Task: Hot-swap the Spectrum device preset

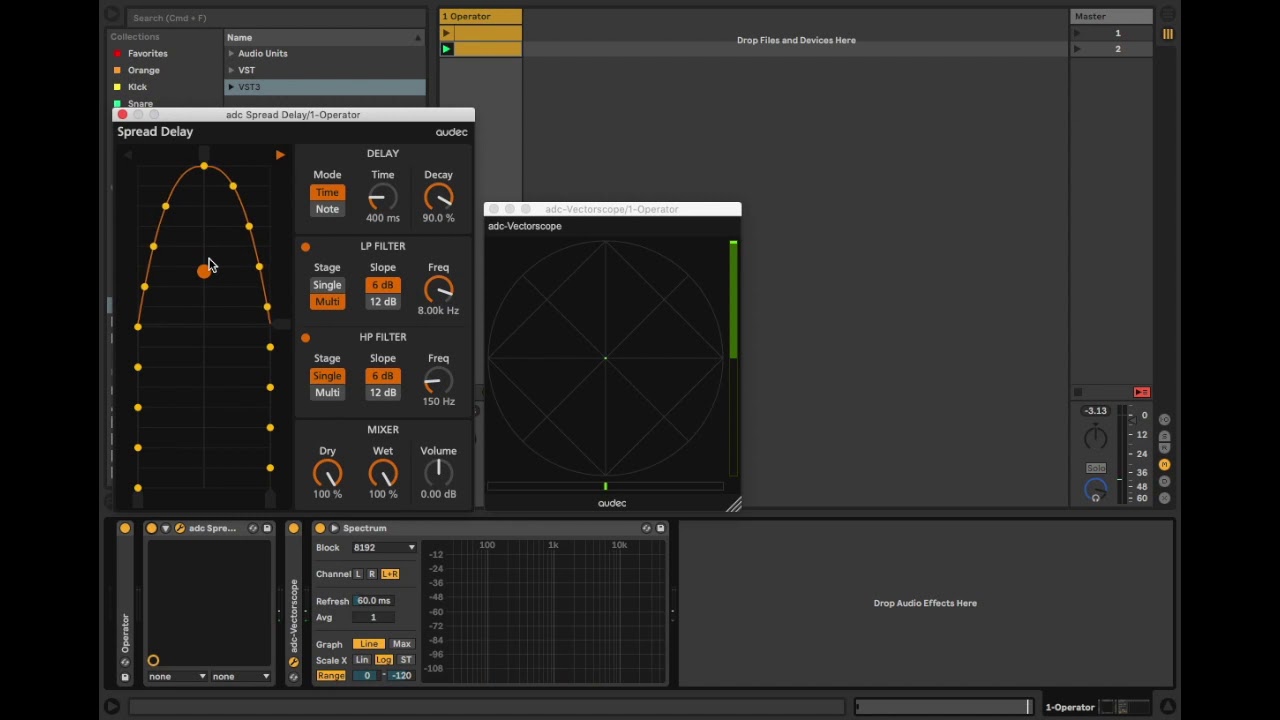Action: [x=646, y=528]
